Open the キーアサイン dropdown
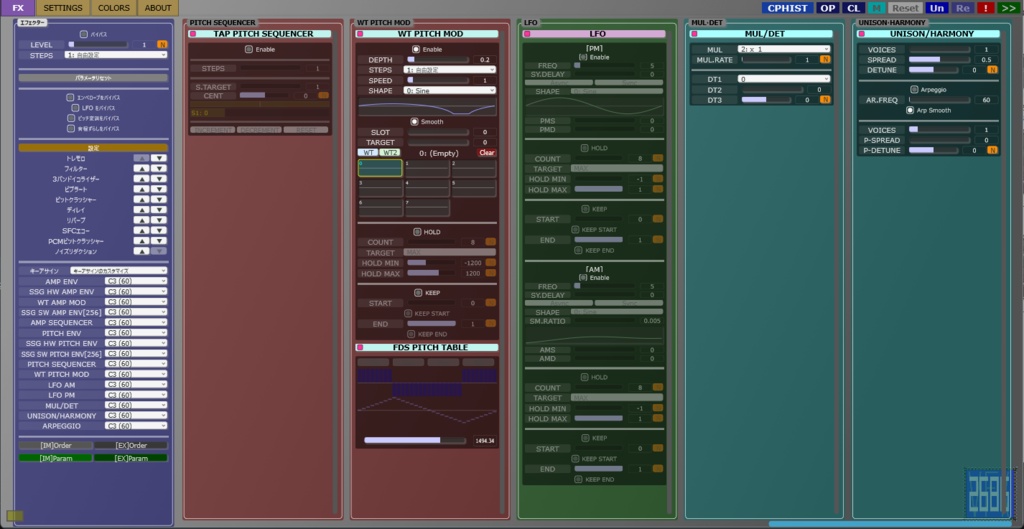The image size is (1024, 529). [119, 270]
